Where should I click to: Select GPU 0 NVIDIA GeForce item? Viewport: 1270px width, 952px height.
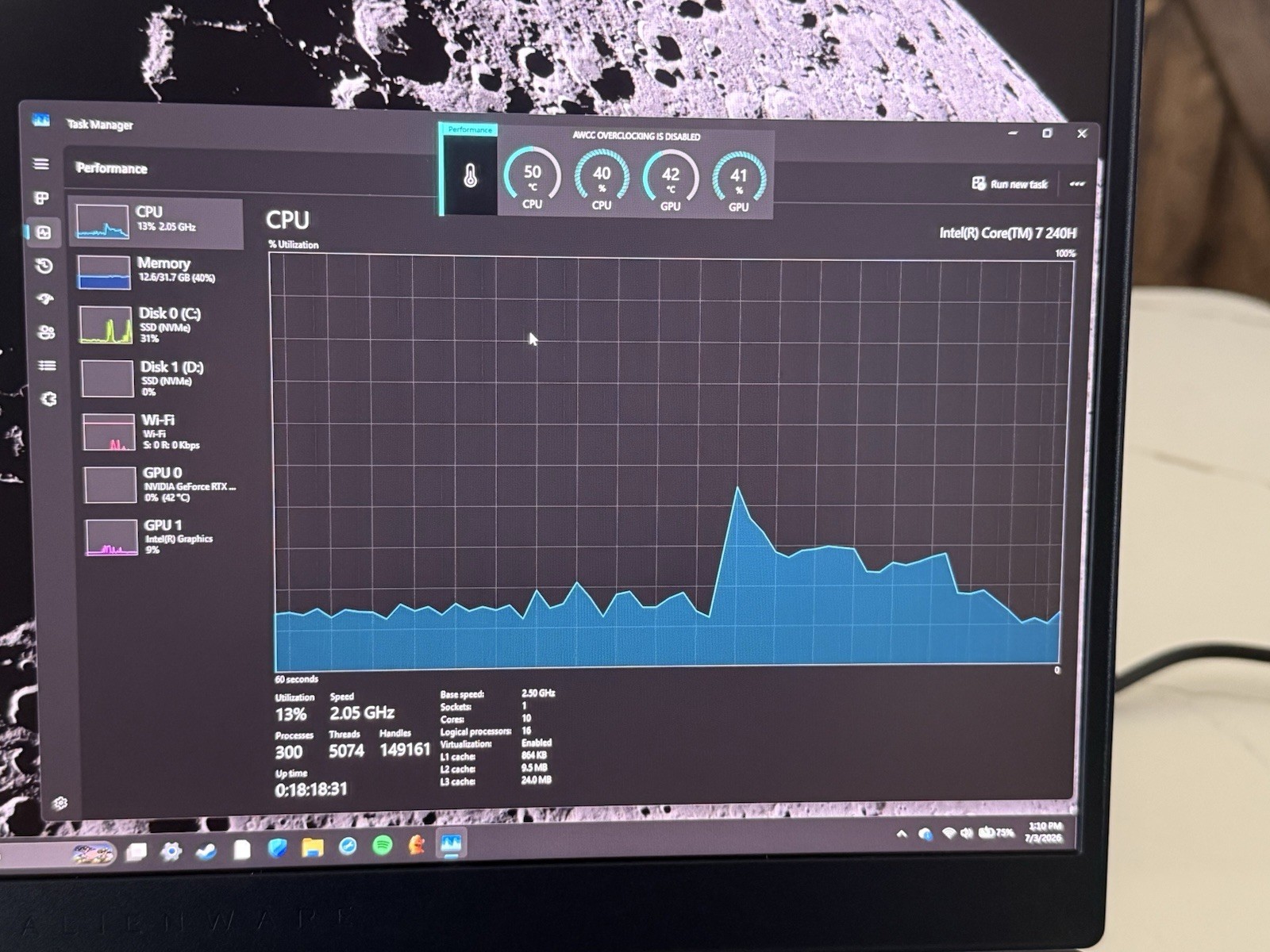point(165,484)
